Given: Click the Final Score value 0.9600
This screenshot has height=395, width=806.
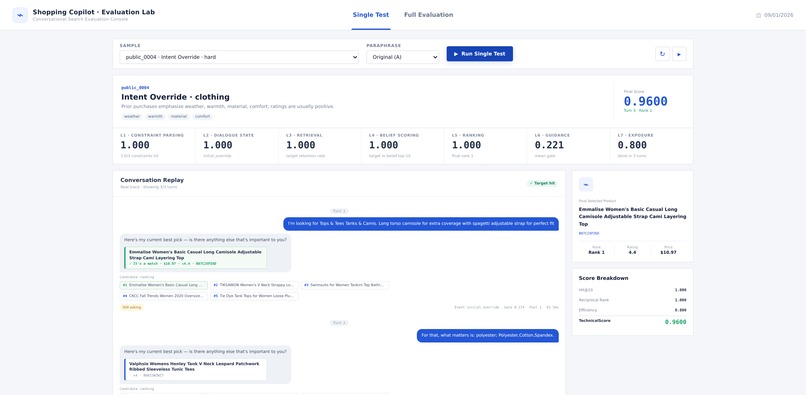Looking at the screenshot, I should [646, 102].
